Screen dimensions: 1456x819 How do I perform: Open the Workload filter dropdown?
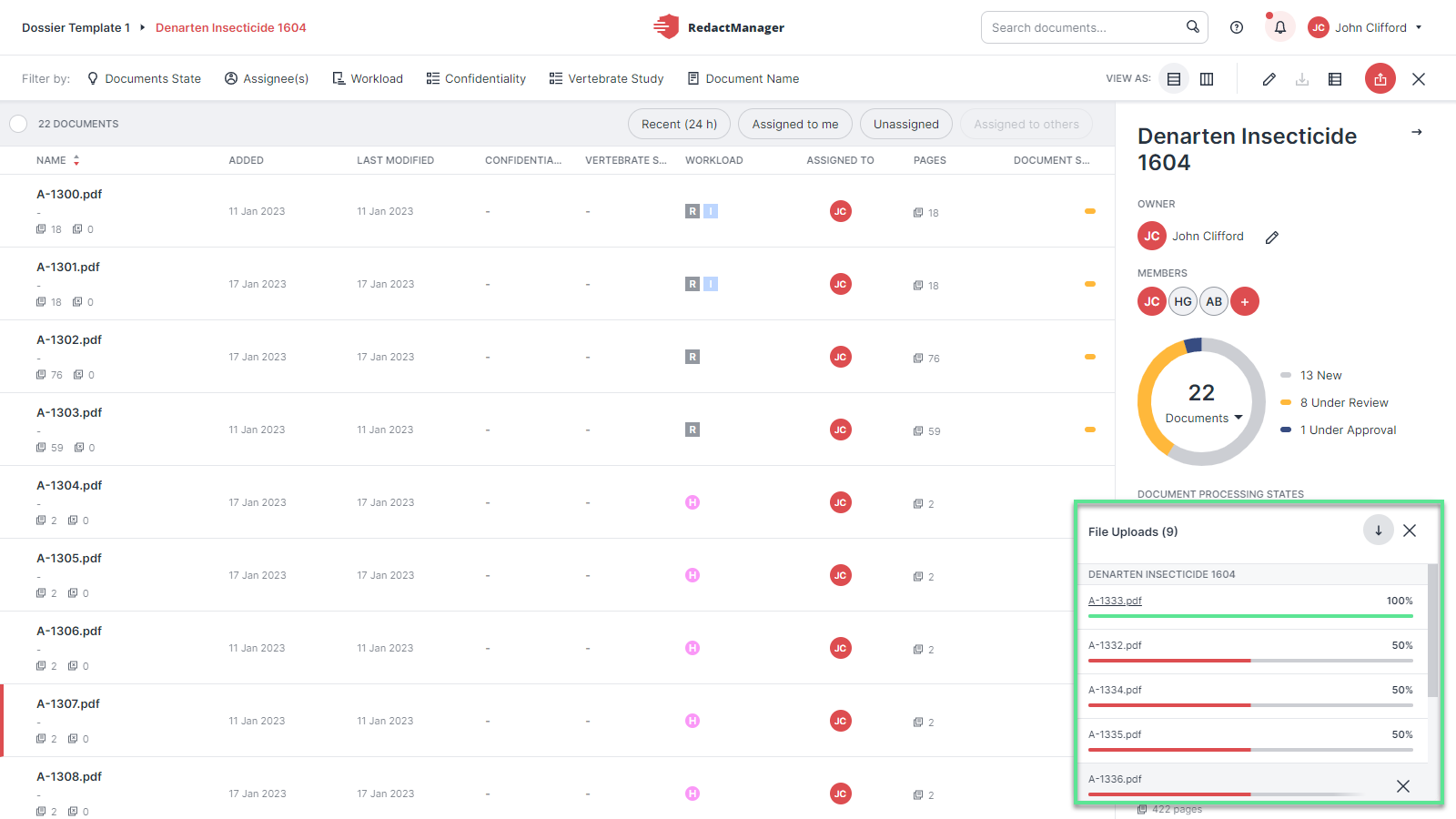(368, 79)
